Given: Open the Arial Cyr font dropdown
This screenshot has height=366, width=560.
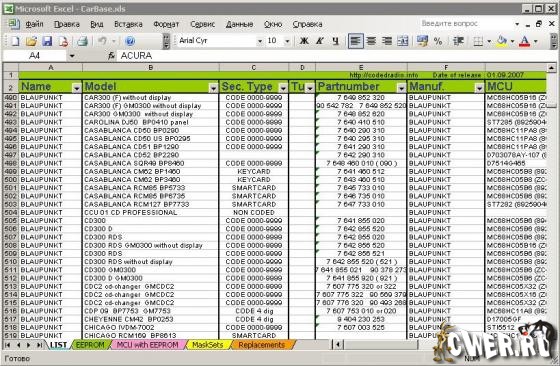Looking at the screenshot, I should click(x=260, y=41).
